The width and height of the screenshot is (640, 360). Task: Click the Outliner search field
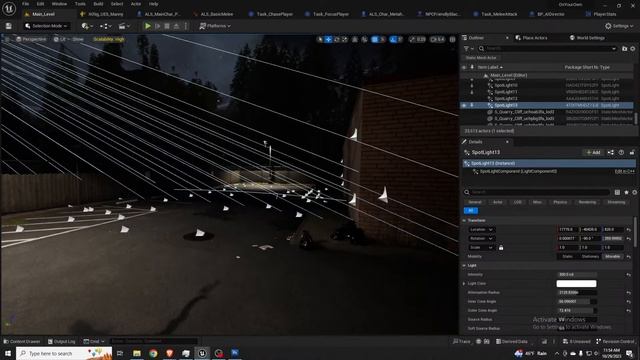[547, 48]
